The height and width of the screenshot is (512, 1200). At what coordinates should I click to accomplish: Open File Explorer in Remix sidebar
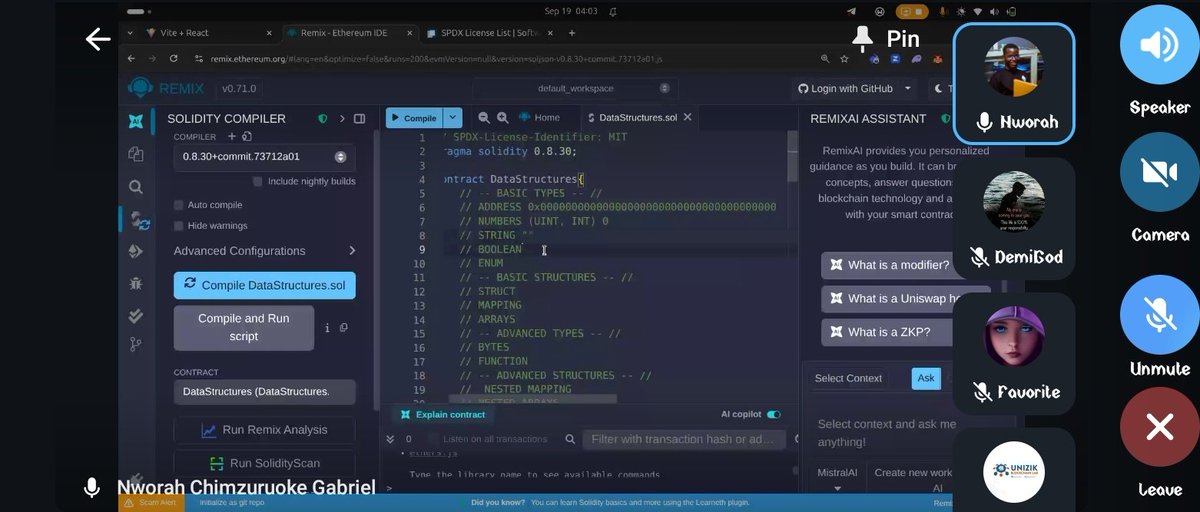136,154
